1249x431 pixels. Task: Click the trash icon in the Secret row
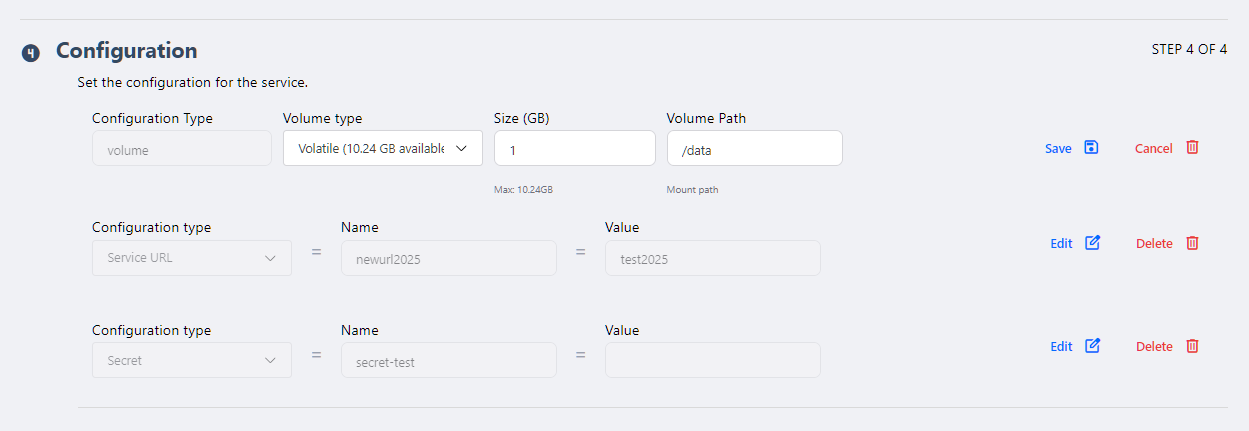tap(1192, 346)
